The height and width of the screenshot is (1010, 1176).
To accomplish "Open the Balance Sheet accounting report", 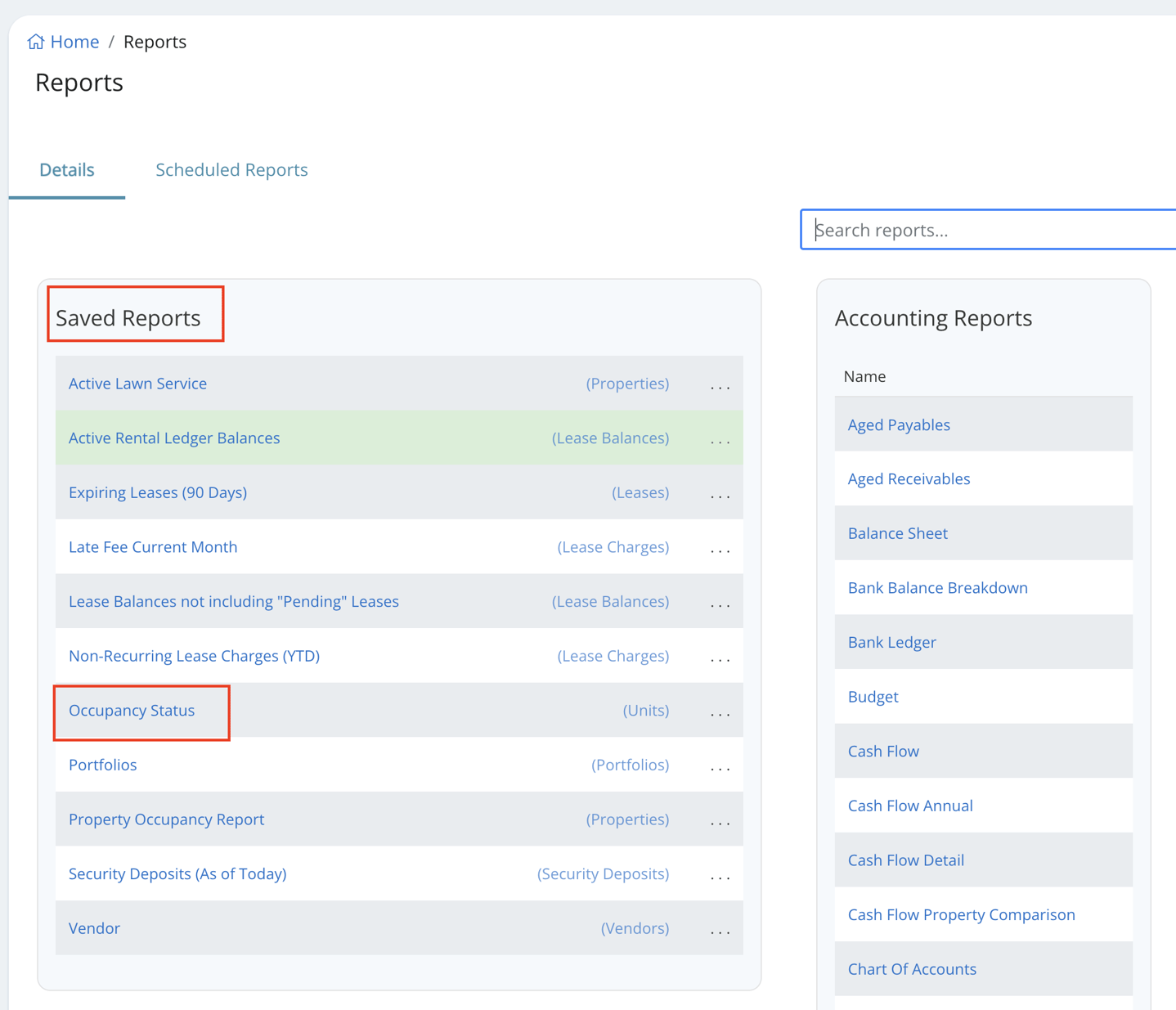I will click(x=897, y=533).
